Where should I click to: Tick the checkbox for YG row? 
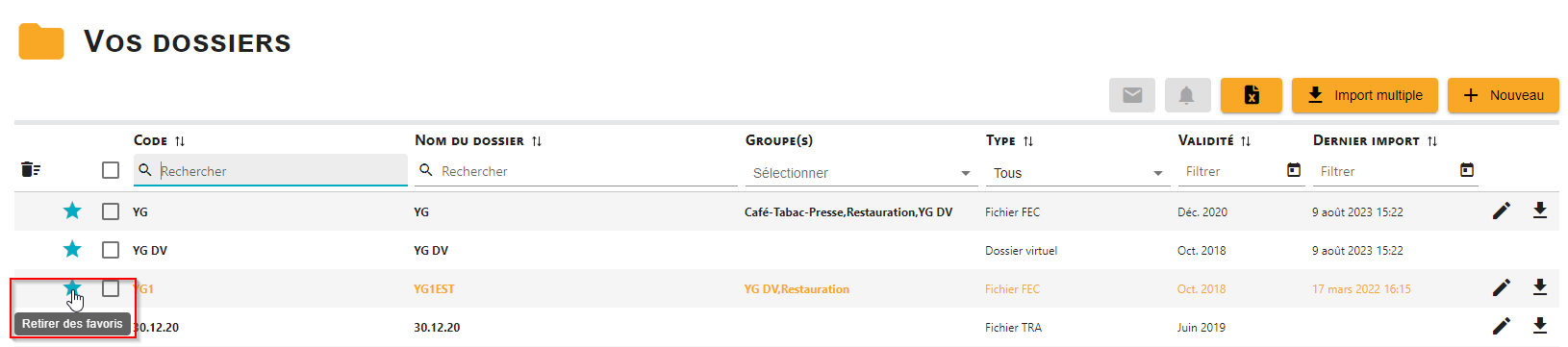click(111, 211)
